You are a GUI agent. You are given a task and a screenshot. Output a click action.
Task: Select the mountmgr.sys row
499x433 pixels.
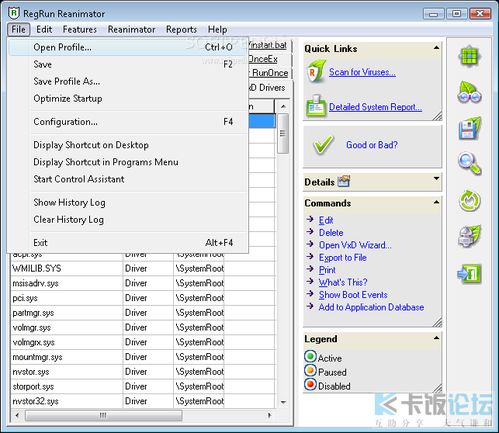pos(143,357)
